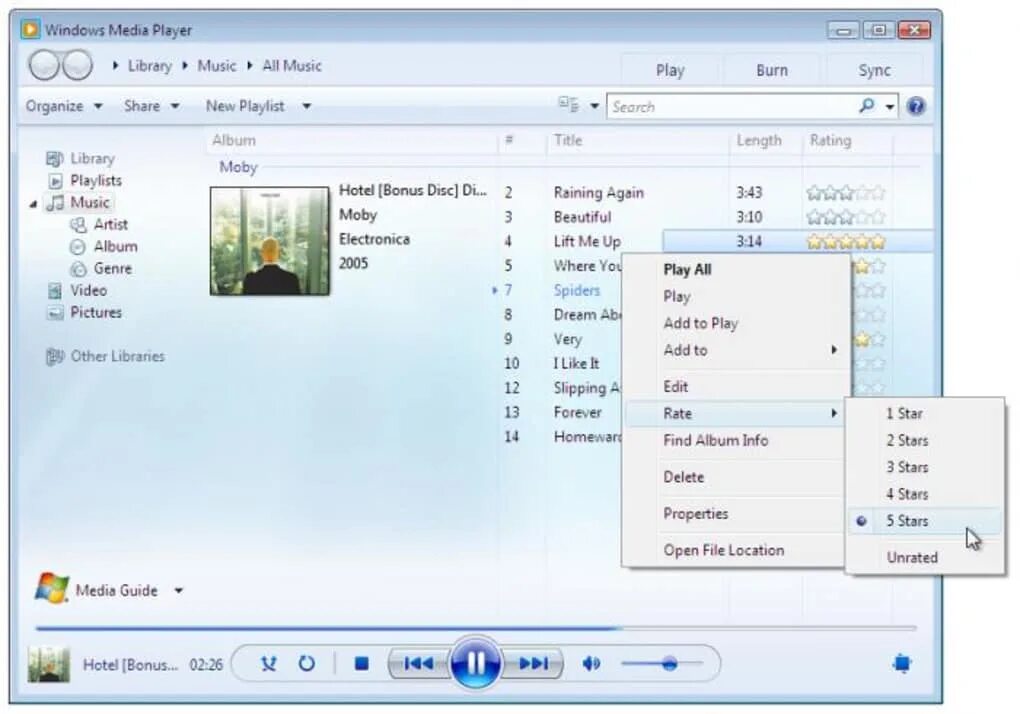Click the Raining Again star rating
Image resolution: width=1020 pixels, height=714 pixels.
(846, 192)
